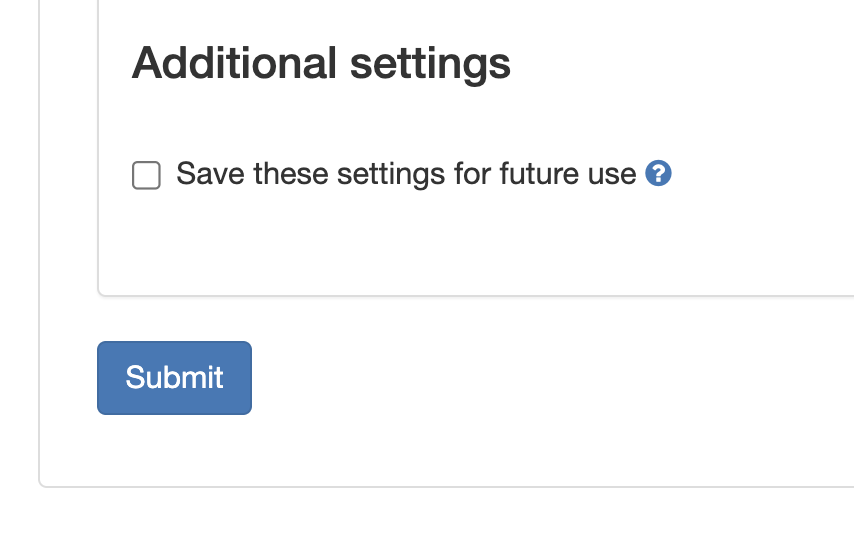
Task: Show the tooltip icon beside future use
Action: (x=658, y=174)
